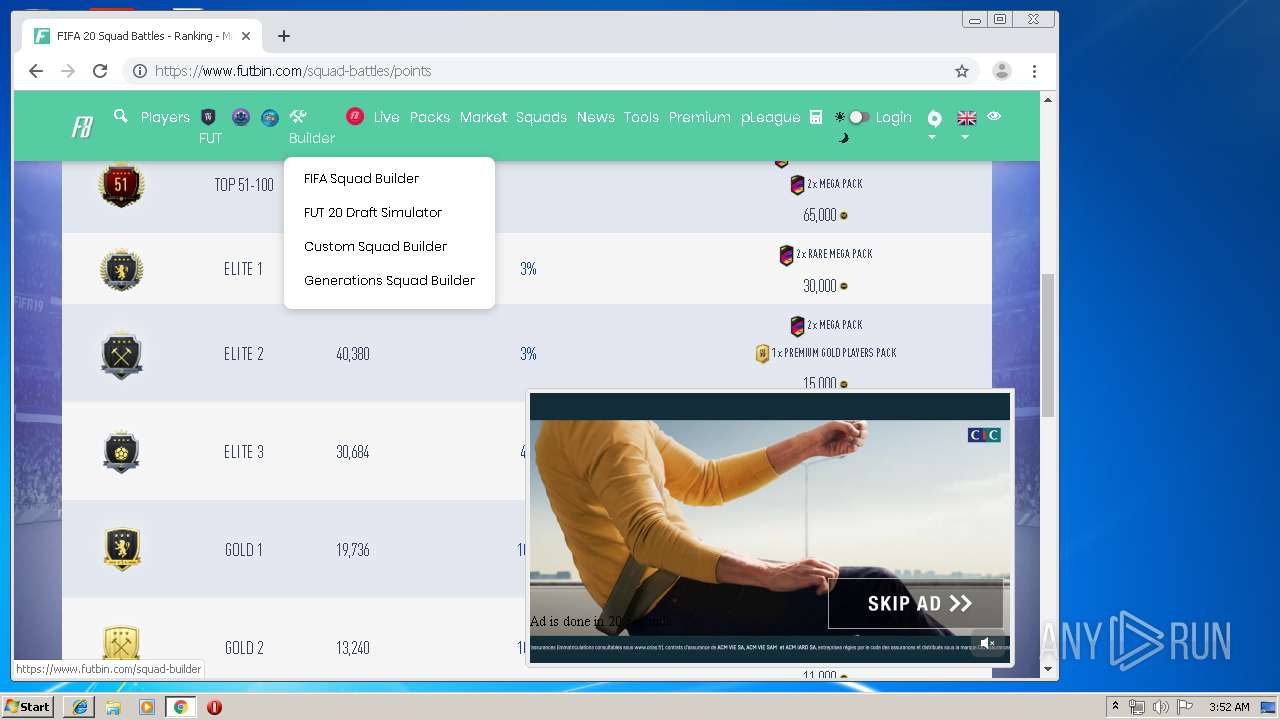Viewport: 1280px width, 720px height.
Task: Select Generations Squad Builder
Action: [x=389, y=280]
